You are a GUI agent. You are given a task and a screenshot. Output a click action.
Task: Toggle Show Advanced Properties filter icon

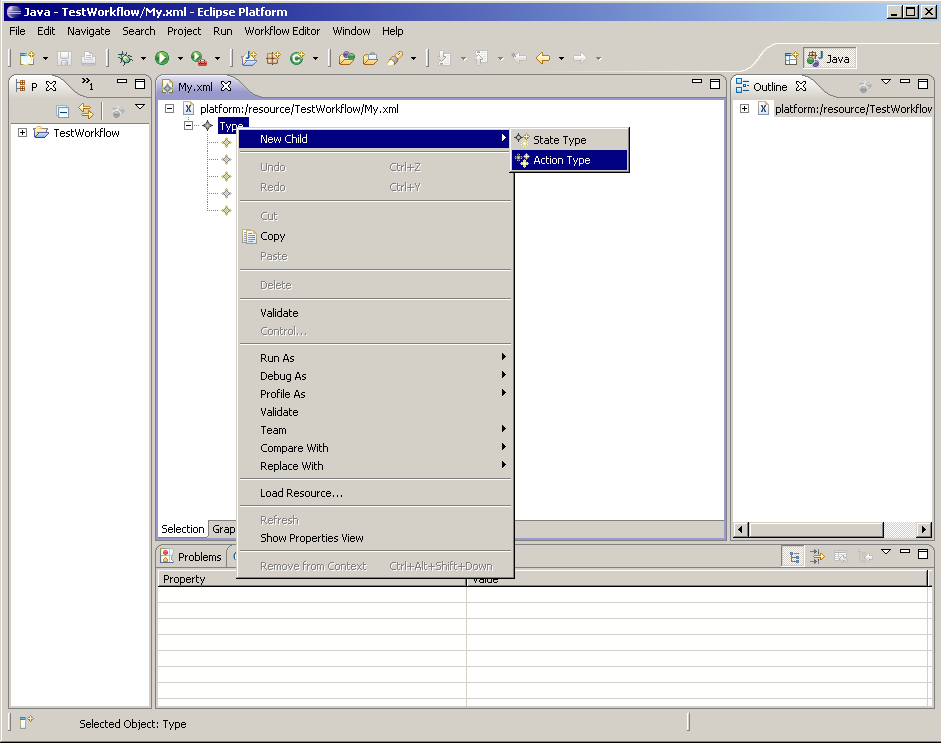click(x=817, y=557)
